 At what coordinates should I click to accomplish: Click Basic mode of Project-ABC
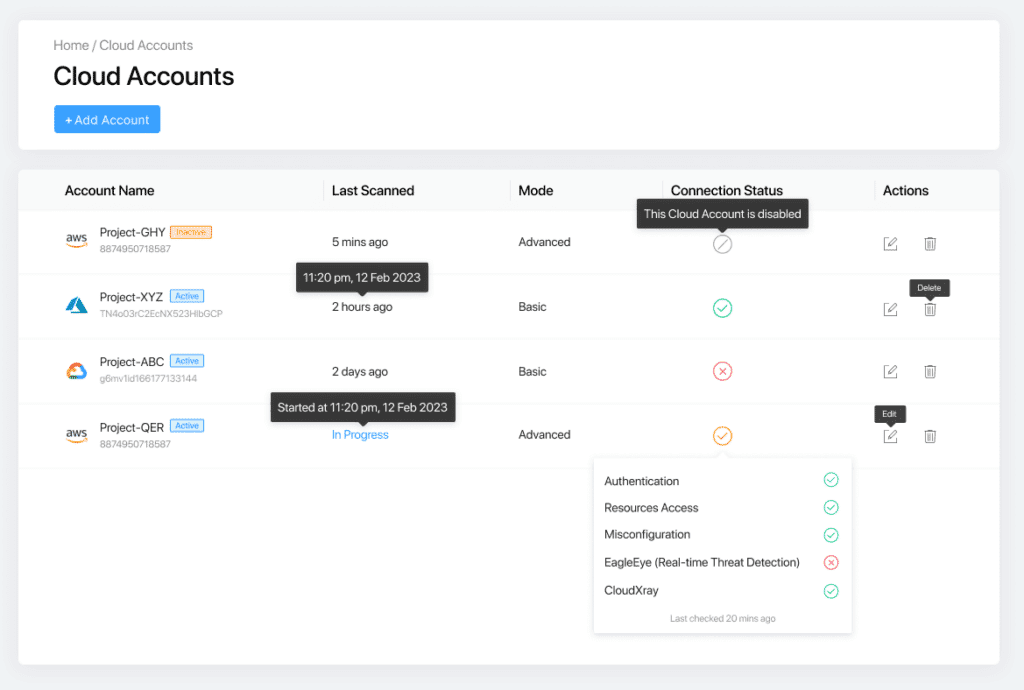click(x=532, y=371)
